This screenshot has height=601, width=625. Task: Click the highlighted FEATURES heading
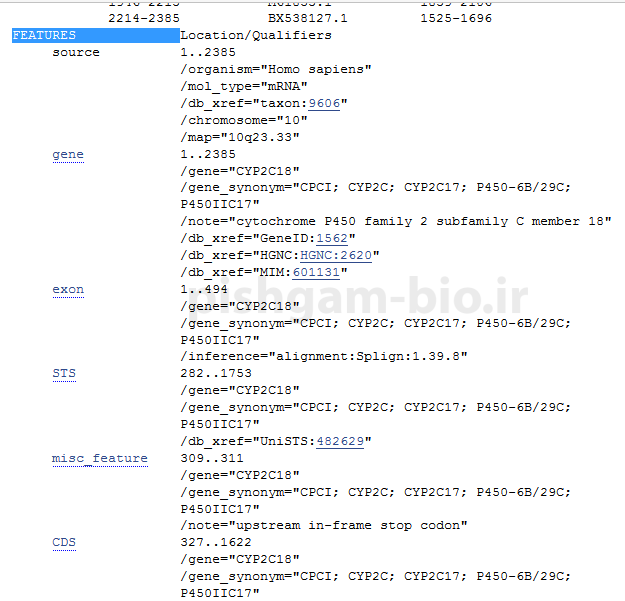tap(96, 35)
